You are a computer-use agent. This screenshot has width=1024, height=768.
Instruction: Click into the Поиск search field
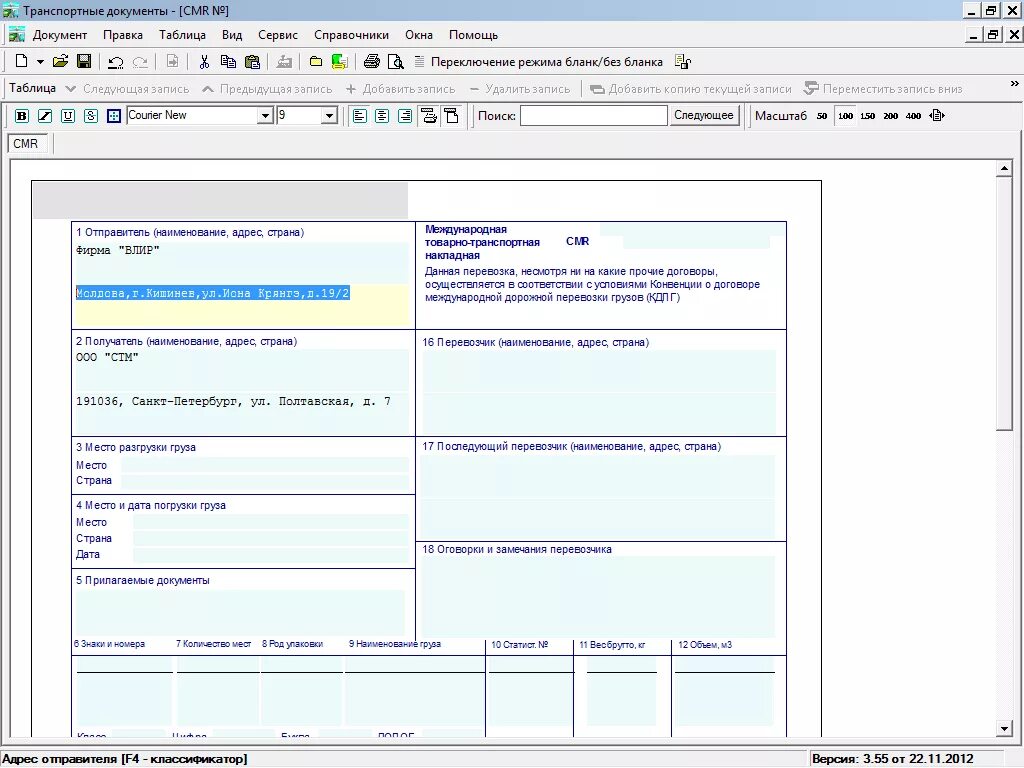[594, 116]
